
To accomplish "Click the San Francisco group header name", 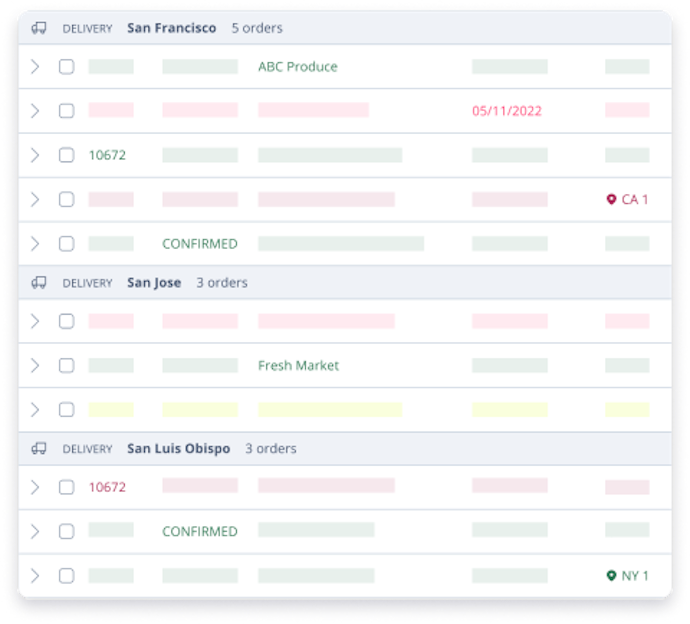I will coord(172,28).
